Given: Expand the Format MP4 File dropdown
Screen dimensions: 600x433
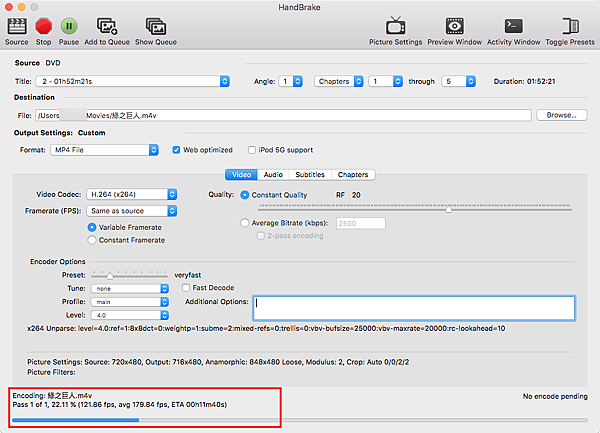Looking at the screenshot, I should point(104,150).
